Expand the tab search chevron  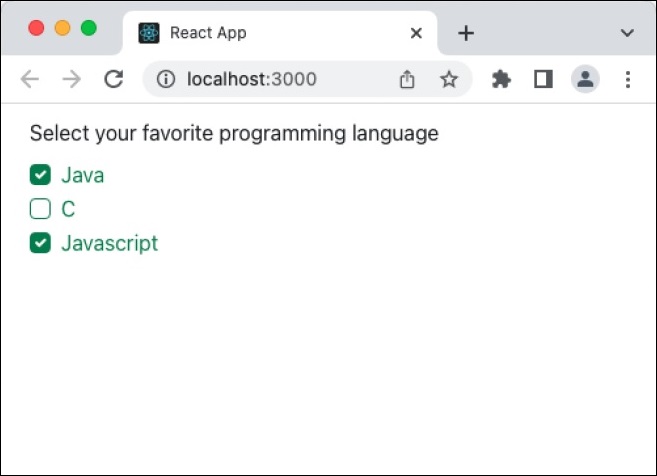[x=627, y=33]
